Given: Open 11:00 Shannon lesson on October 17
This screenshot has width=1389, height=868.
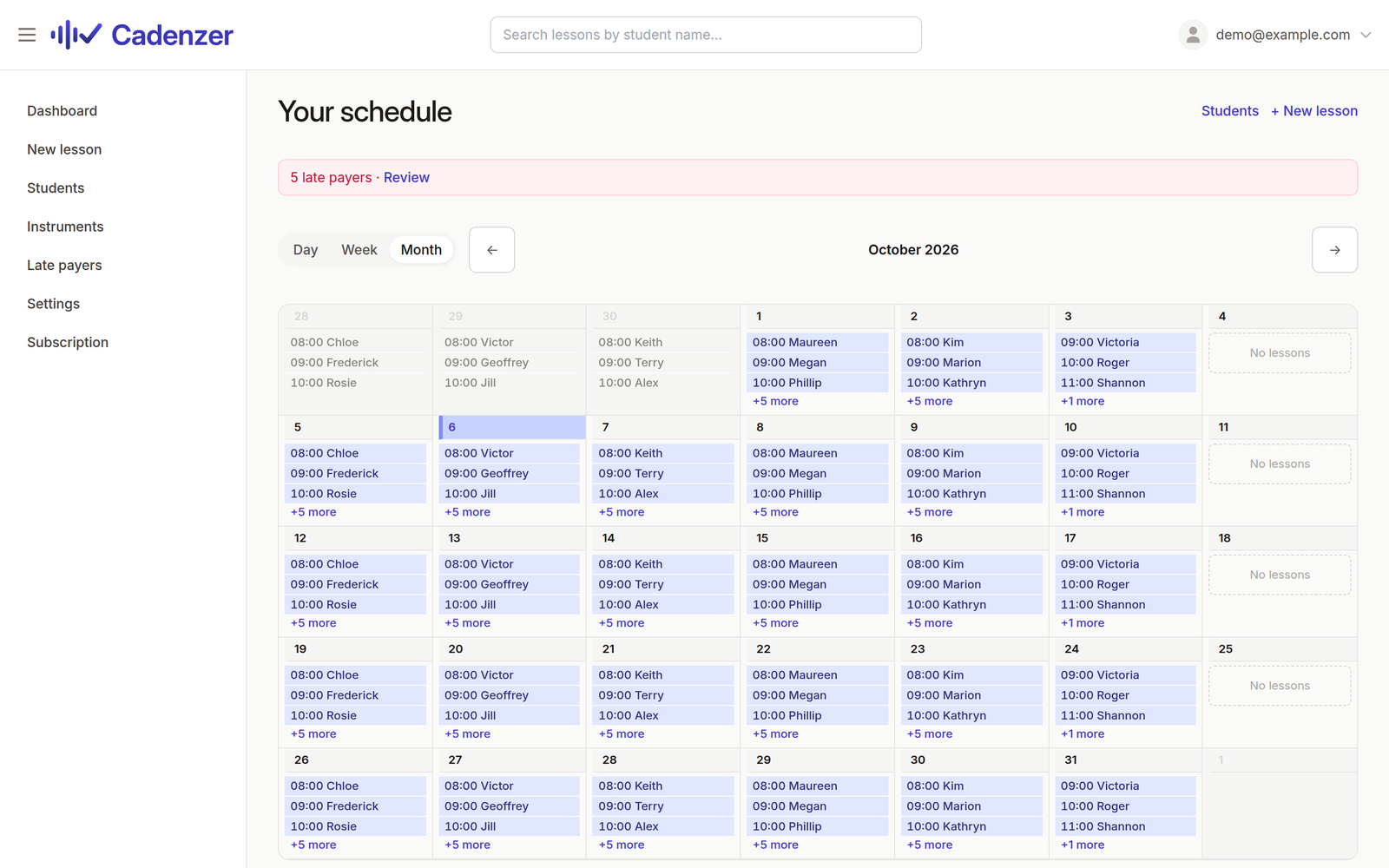Looking at the screenshot, I should 1126,605.
